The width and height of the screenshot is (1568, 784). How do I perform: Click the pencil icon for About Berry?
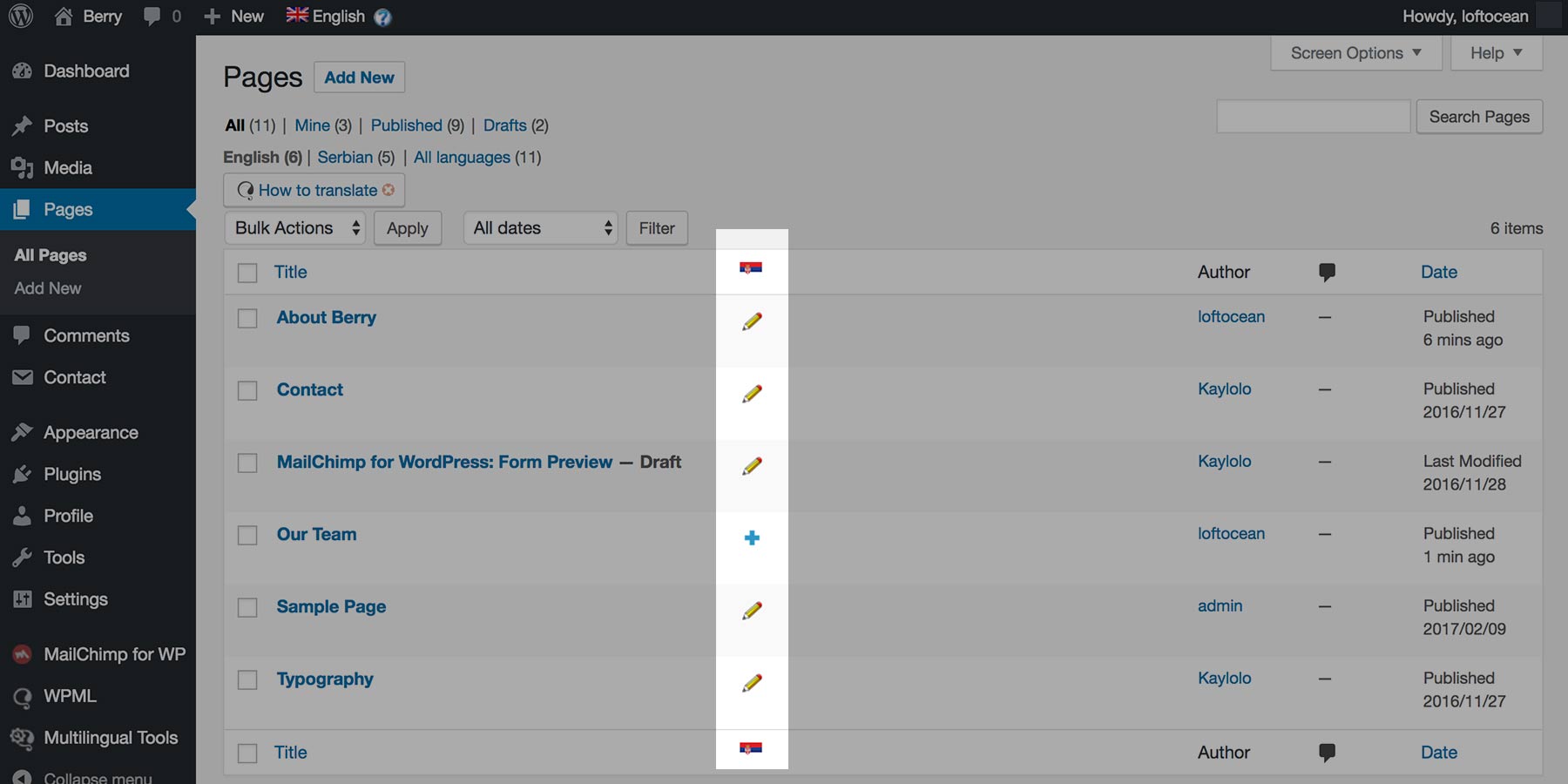click(752, 321)
